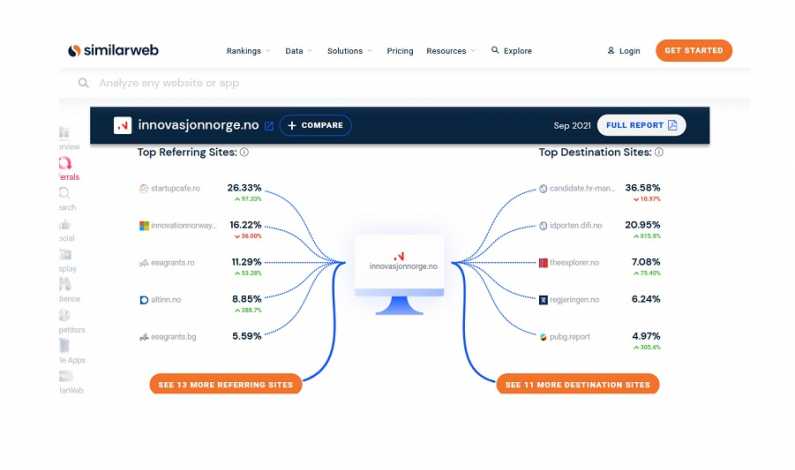Download the Full Report PDF
The height and width of the screenshot is (470, 795).
point(641,125)
